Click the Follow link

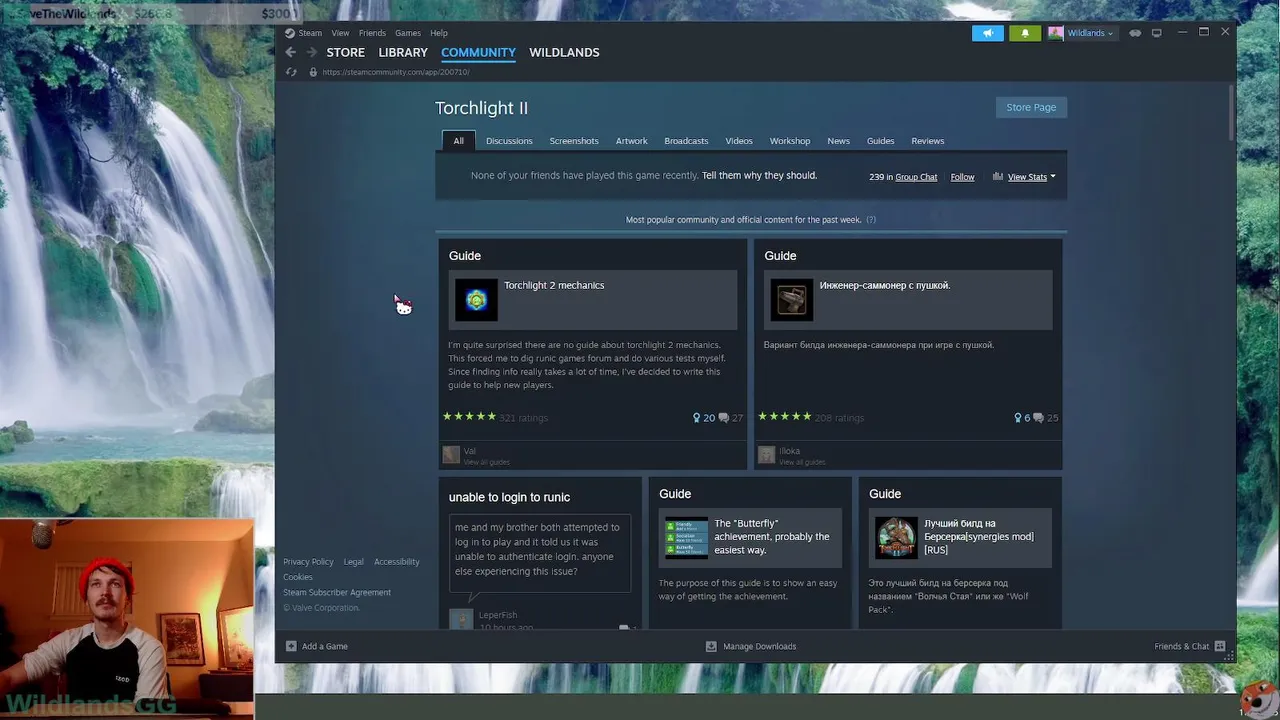coord(962,177)
